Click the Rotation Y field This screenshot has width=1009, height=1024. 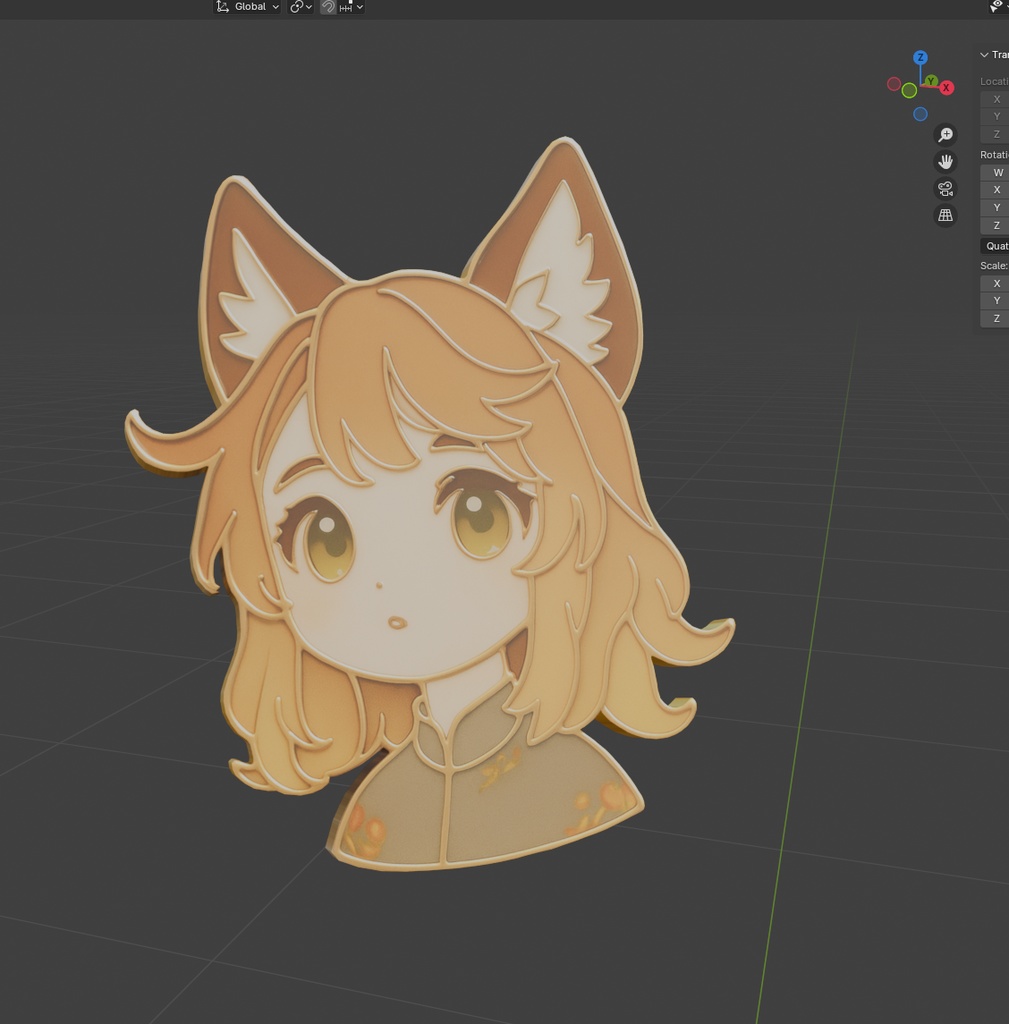coord(995,208)
